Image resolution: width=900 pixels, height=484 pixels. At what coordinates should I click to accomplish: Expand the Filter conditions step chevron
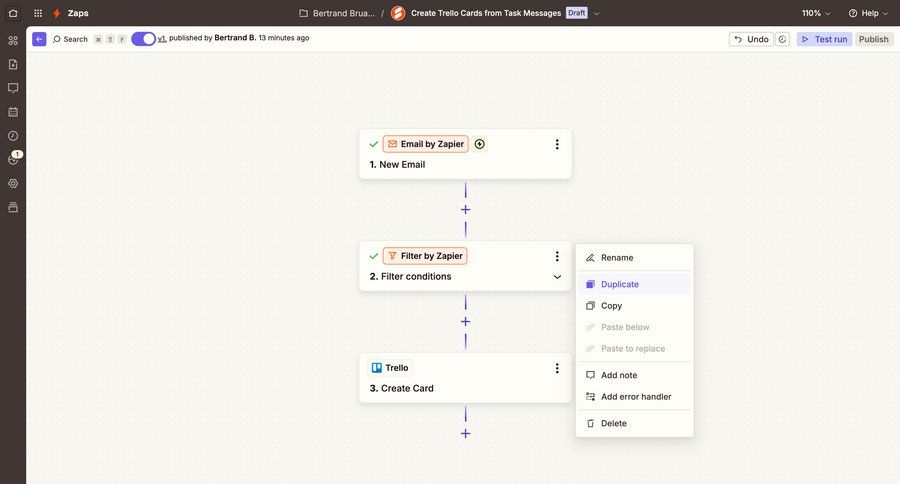557,277
